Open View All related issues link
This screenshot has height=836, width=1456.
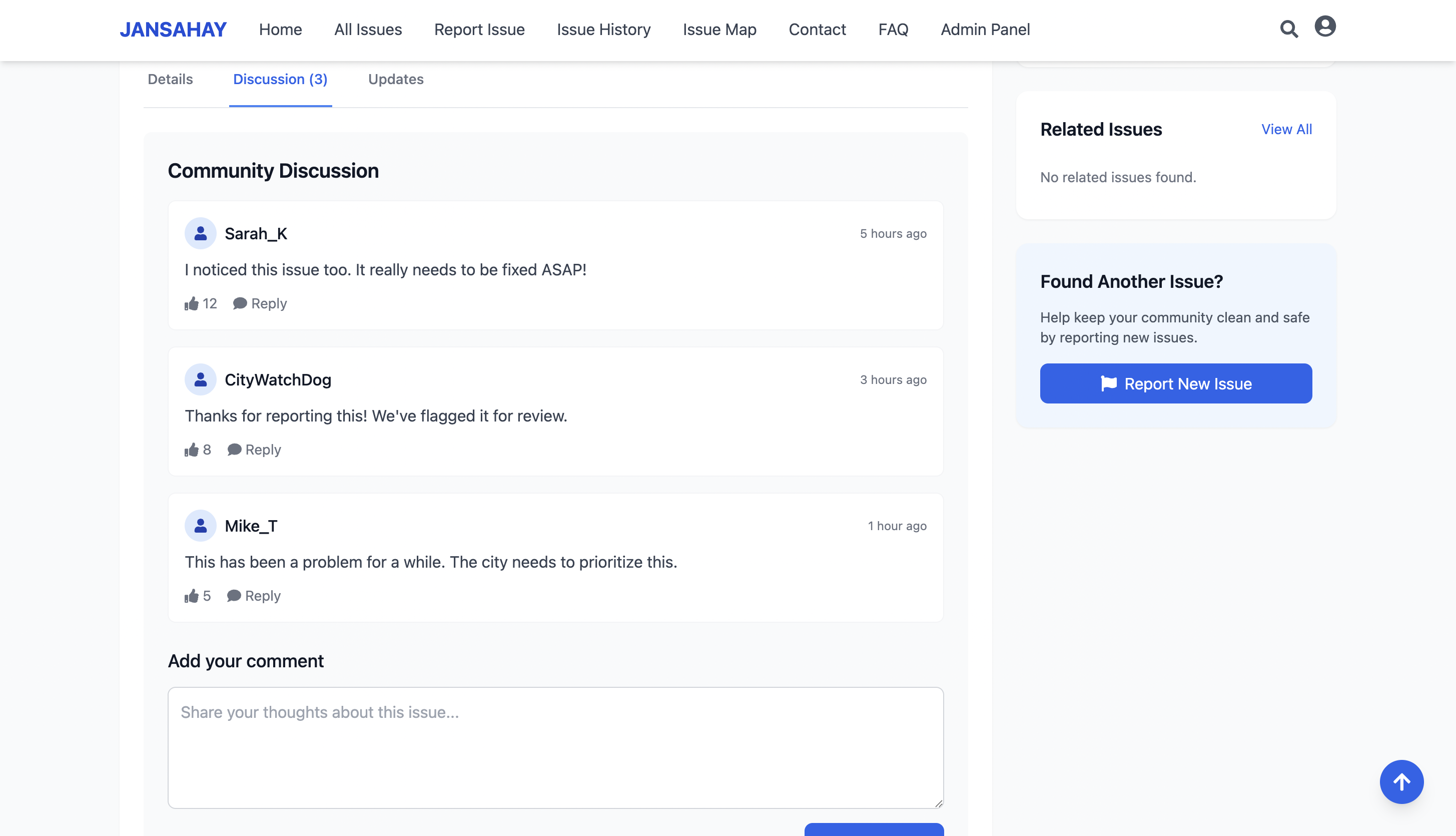point(1286,129)
